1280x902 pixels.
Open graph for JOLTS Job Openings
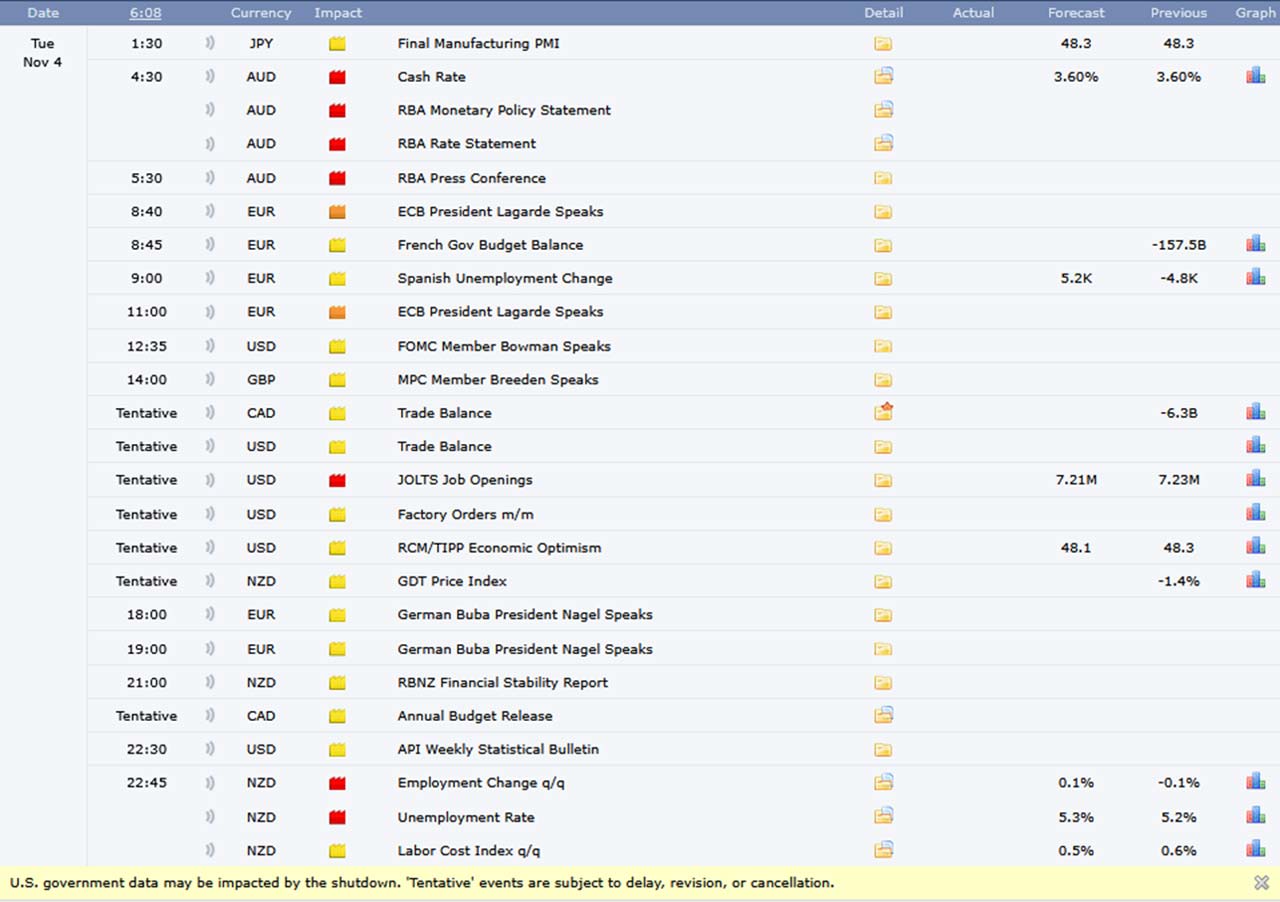click(x=1255, y=479)
